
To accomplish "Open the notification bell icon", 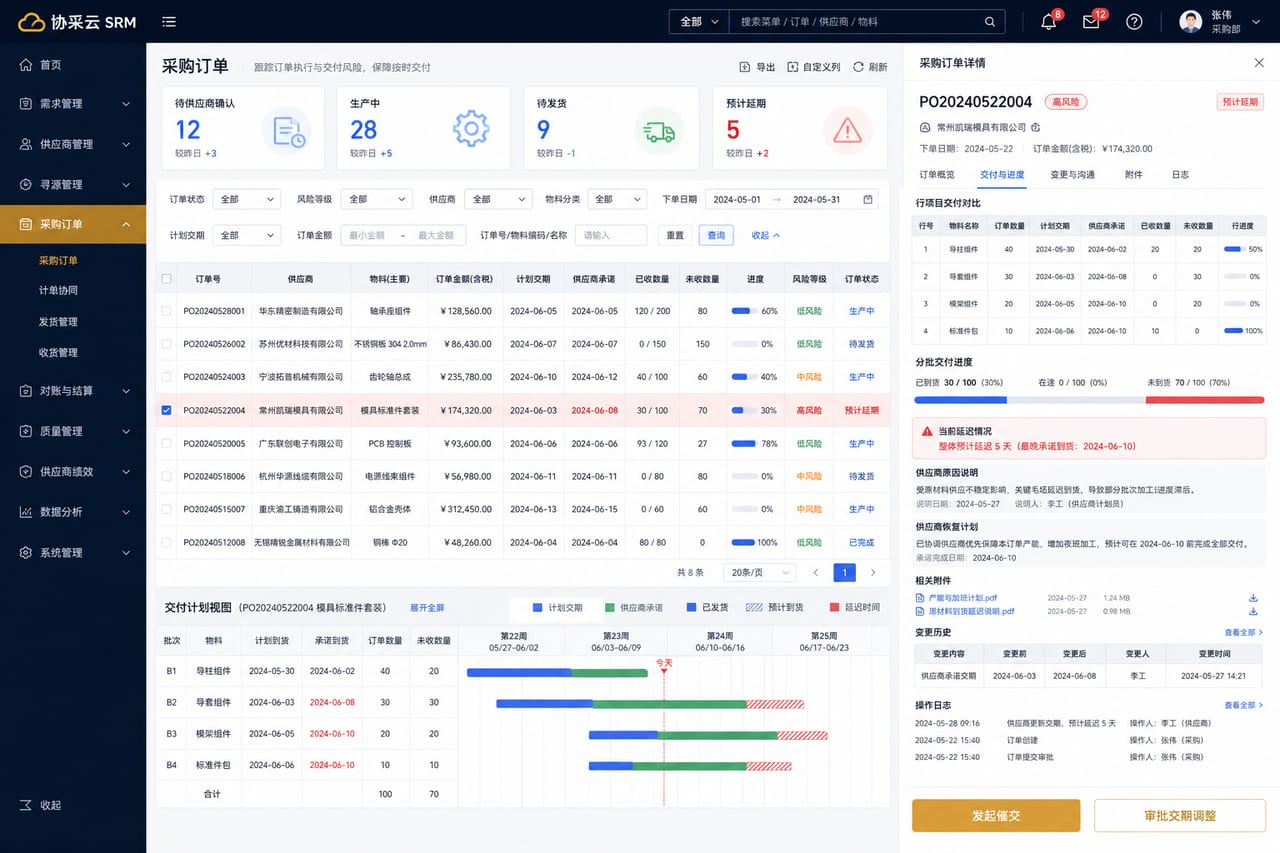I will pos(1048,22).
